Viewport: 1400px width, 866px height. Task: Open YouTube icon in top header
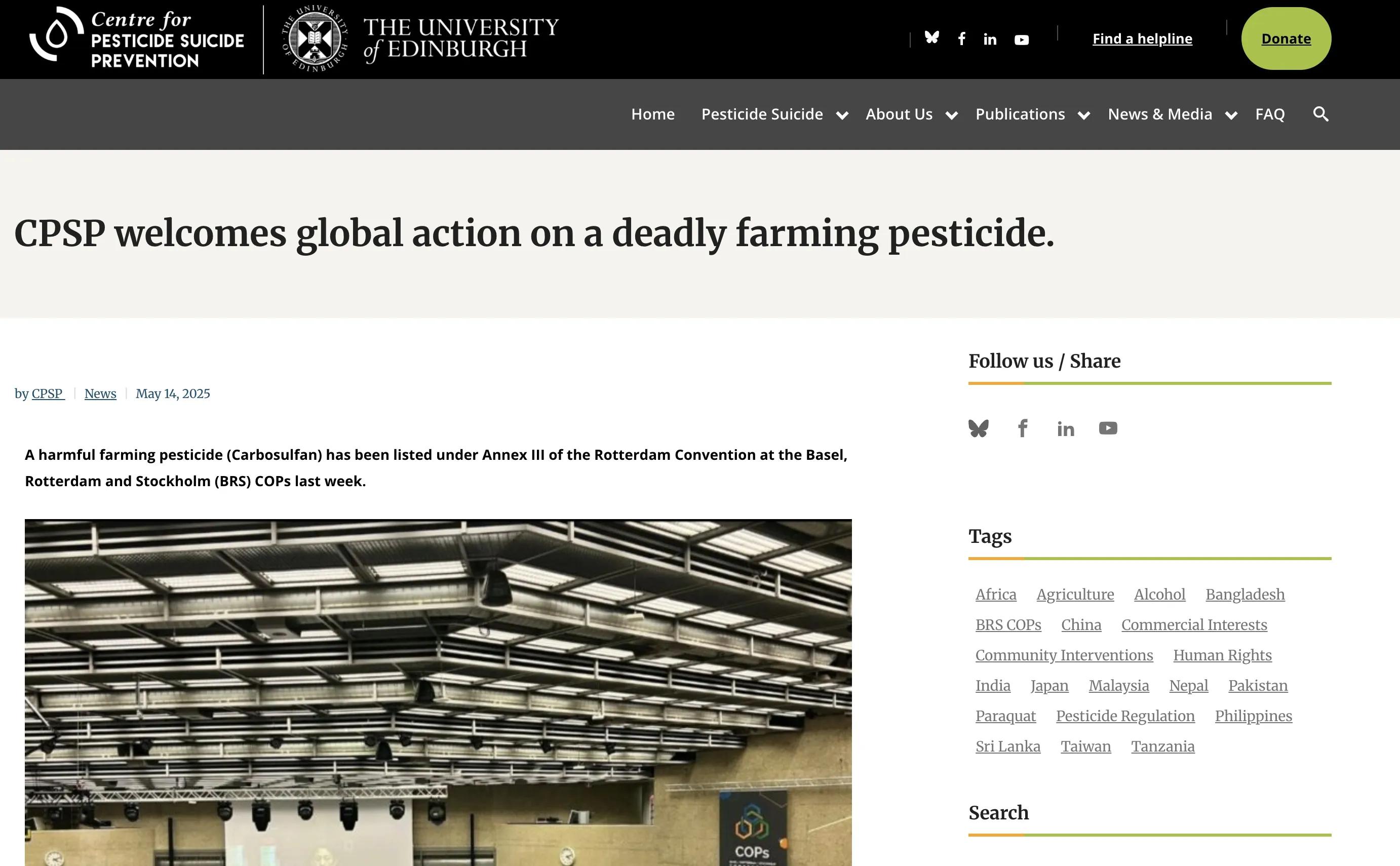(1021, 40)
